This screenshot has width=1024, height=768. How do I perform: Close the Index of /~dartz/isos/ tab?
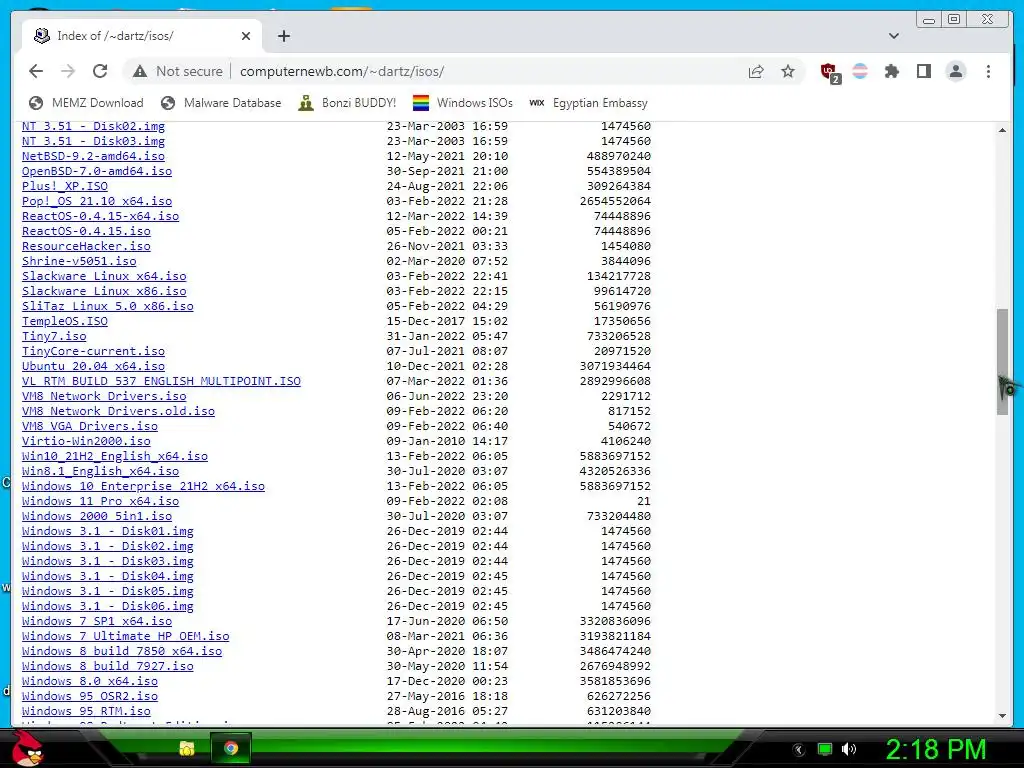(x=246, y=36)
